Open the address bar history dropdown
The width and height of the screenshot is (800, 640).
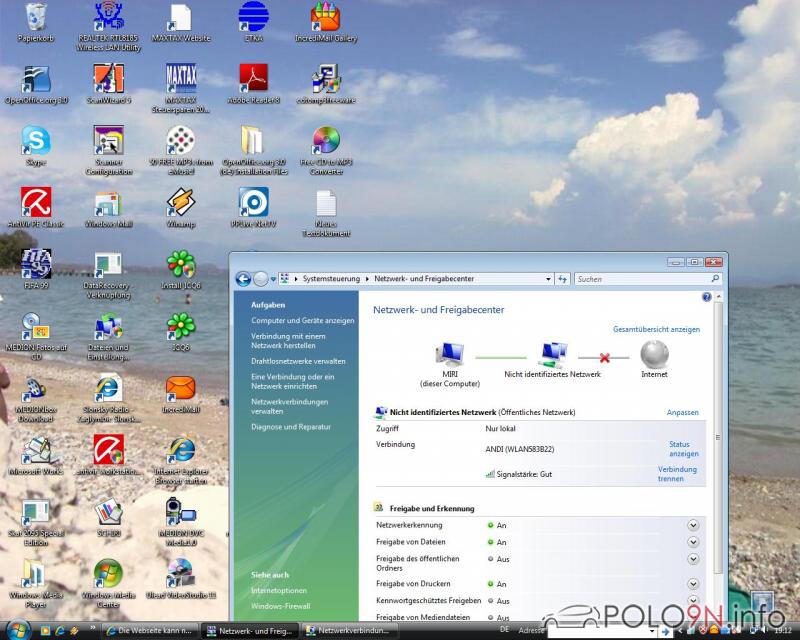tap(548, 279)
